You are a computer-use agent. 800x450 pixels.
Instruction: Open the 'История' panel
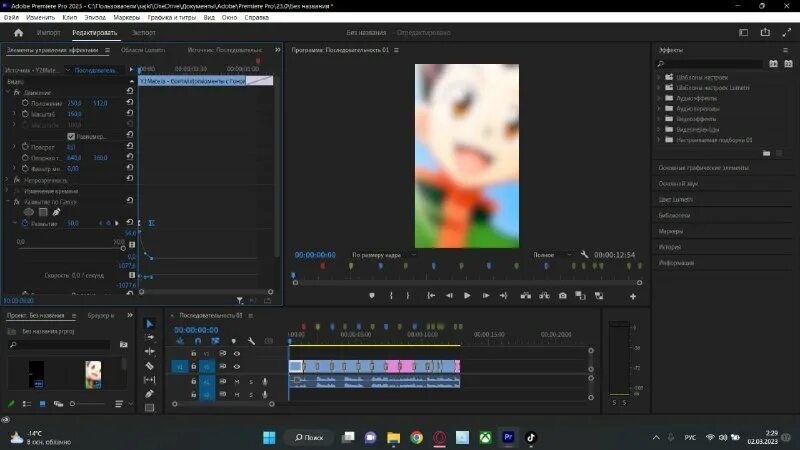coord(669,247)
